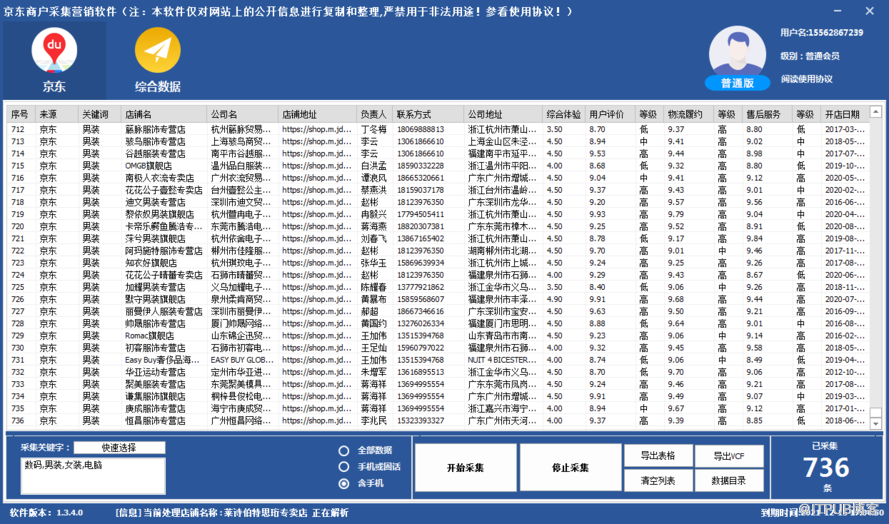This screenshot has width=889, height=524.
Task: Click the 停止采集 button
Action: point(570,467)
